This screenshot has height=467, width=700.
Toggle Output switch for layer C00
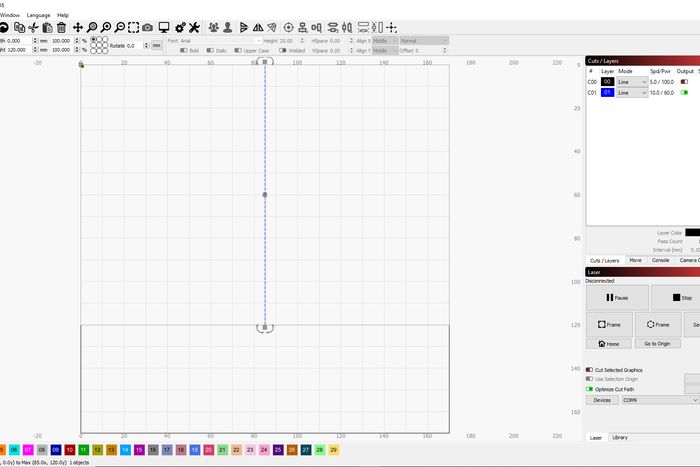click(x=684, y=82)
